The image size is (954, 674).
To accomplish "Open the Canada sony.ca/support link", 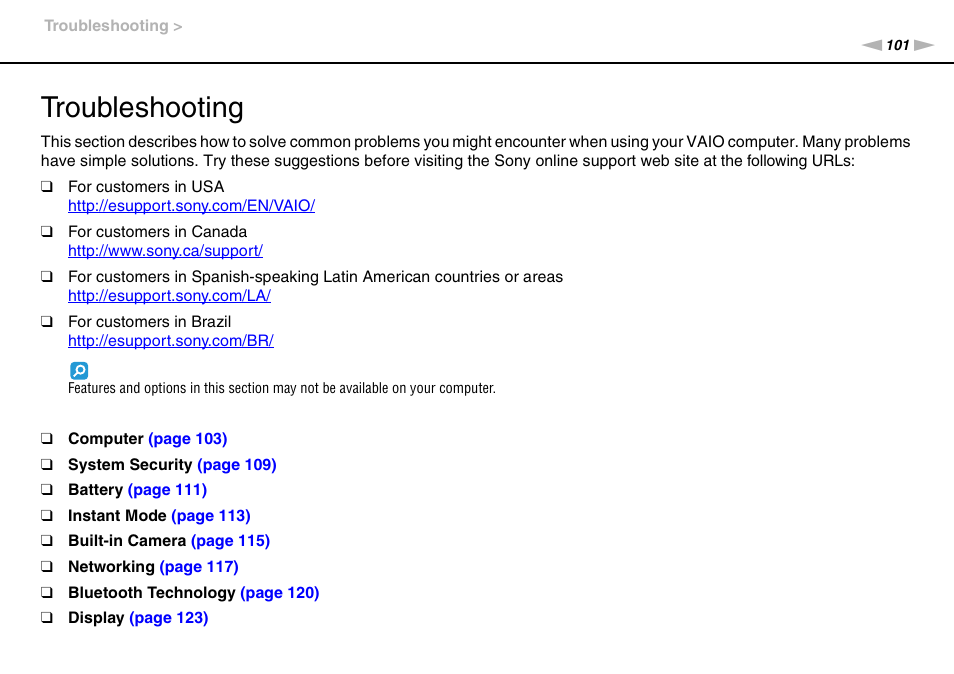I will 165,251.
